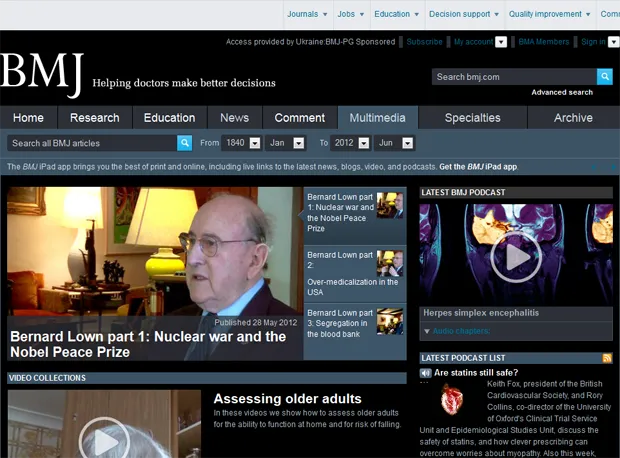620x458 pixels.
Task: Play the Assessing older adults video
Action: pos(104,440)
